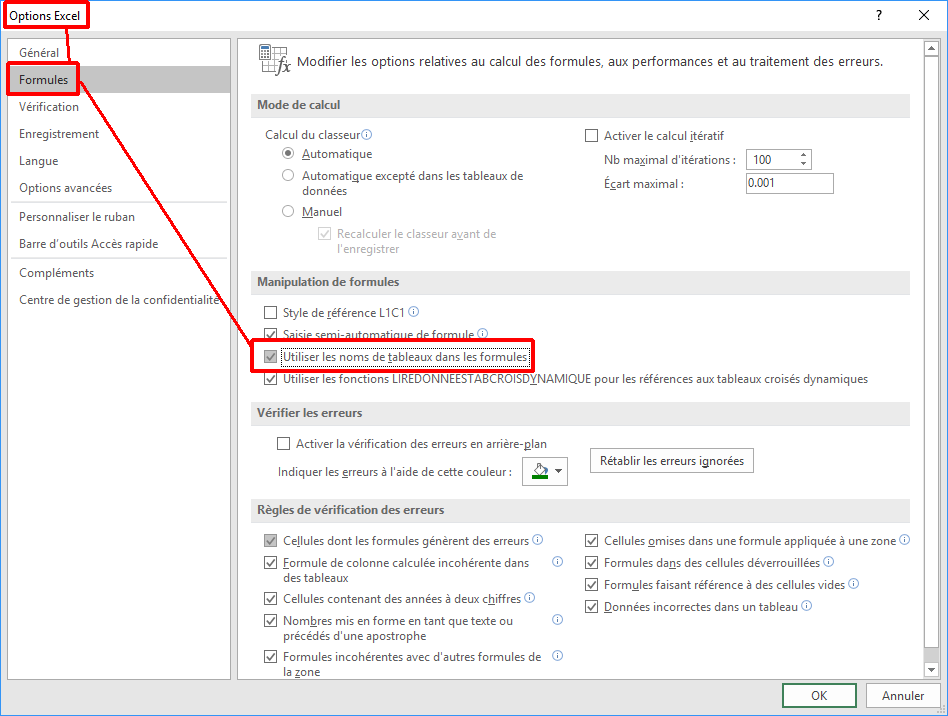
Task: Toggle LIREDONNEESTABCROISDYNAMIQUE functions checkbox
Action: [x=271, y=379]
